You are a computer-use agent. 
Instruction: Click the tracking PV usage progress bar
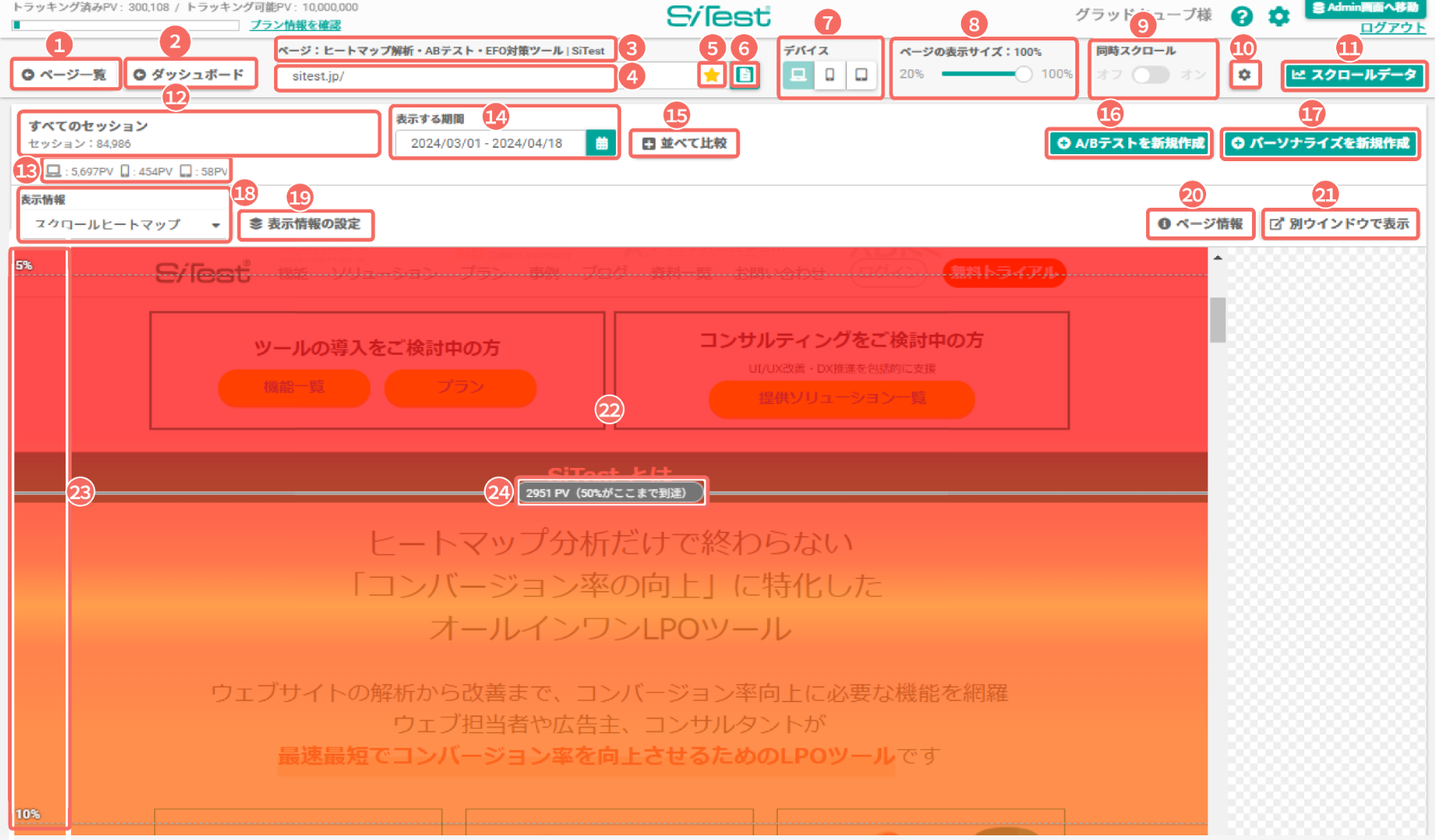pyautogui.click(x=125, y=25)
